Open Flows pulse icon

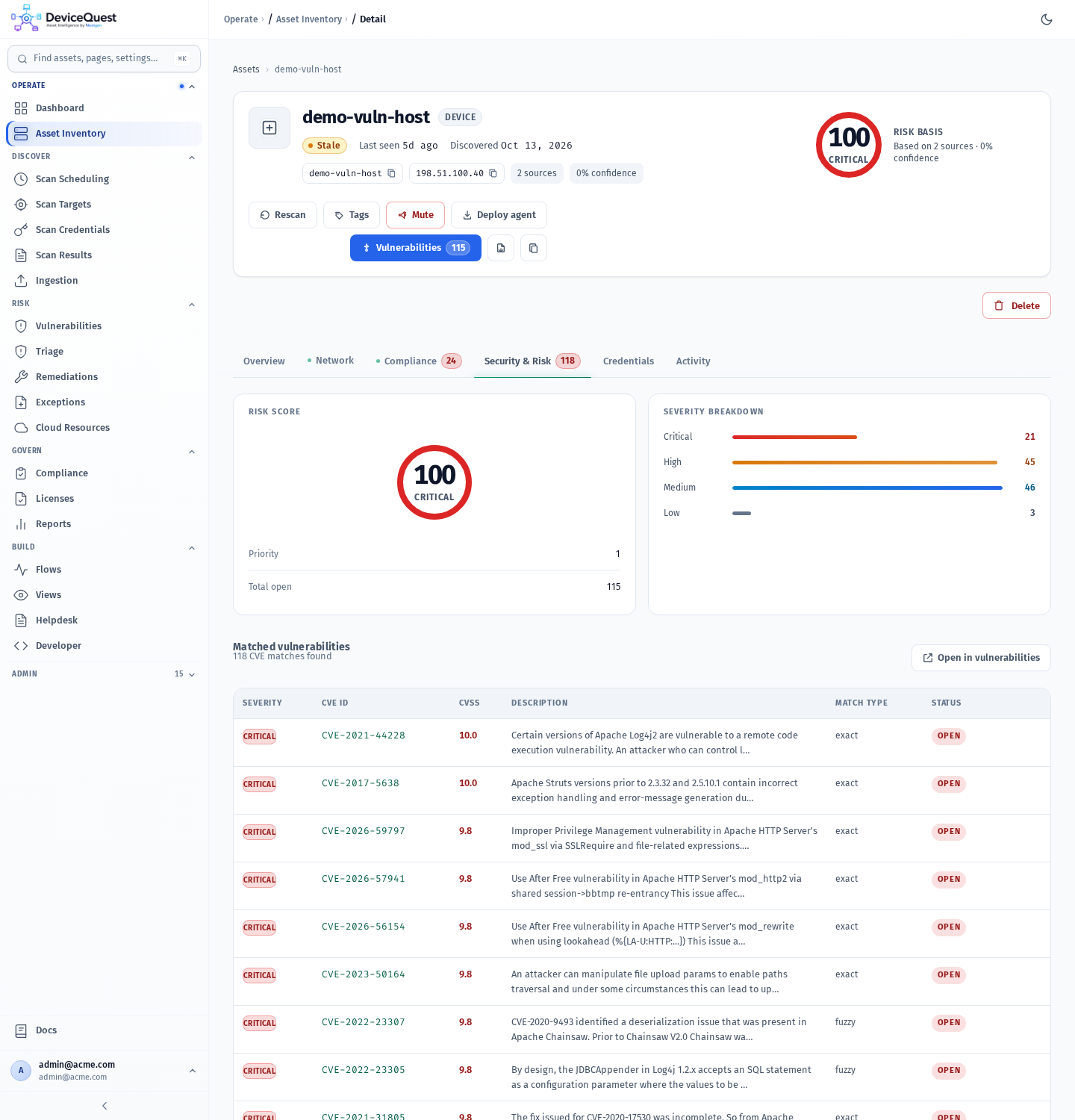[21, 570]
